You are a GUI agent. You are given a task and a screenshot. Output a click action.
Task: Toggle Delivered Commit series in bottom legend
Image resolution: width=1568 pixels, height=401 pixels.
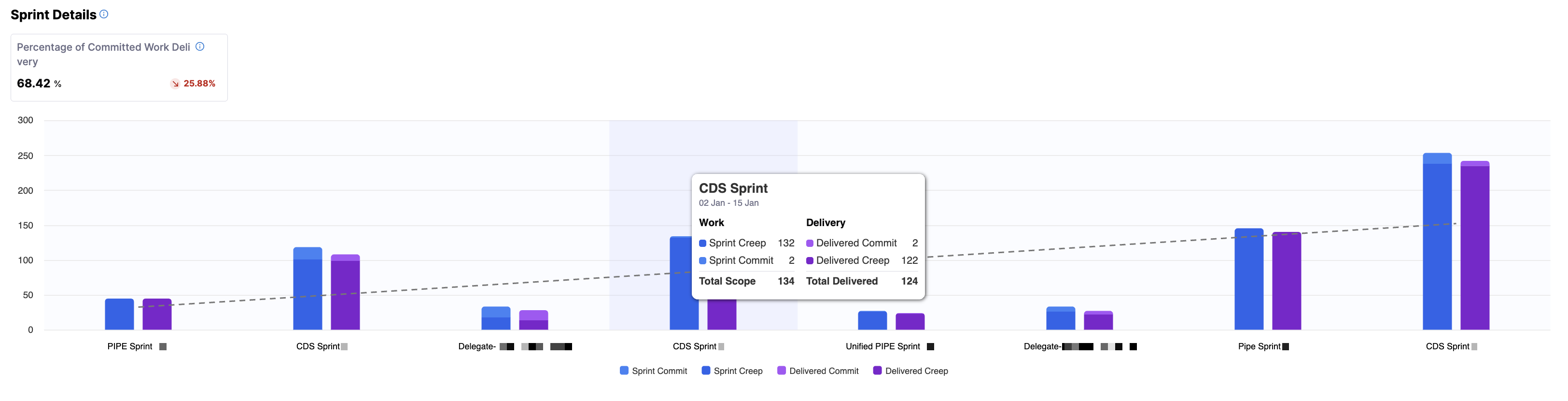[817, 371]
